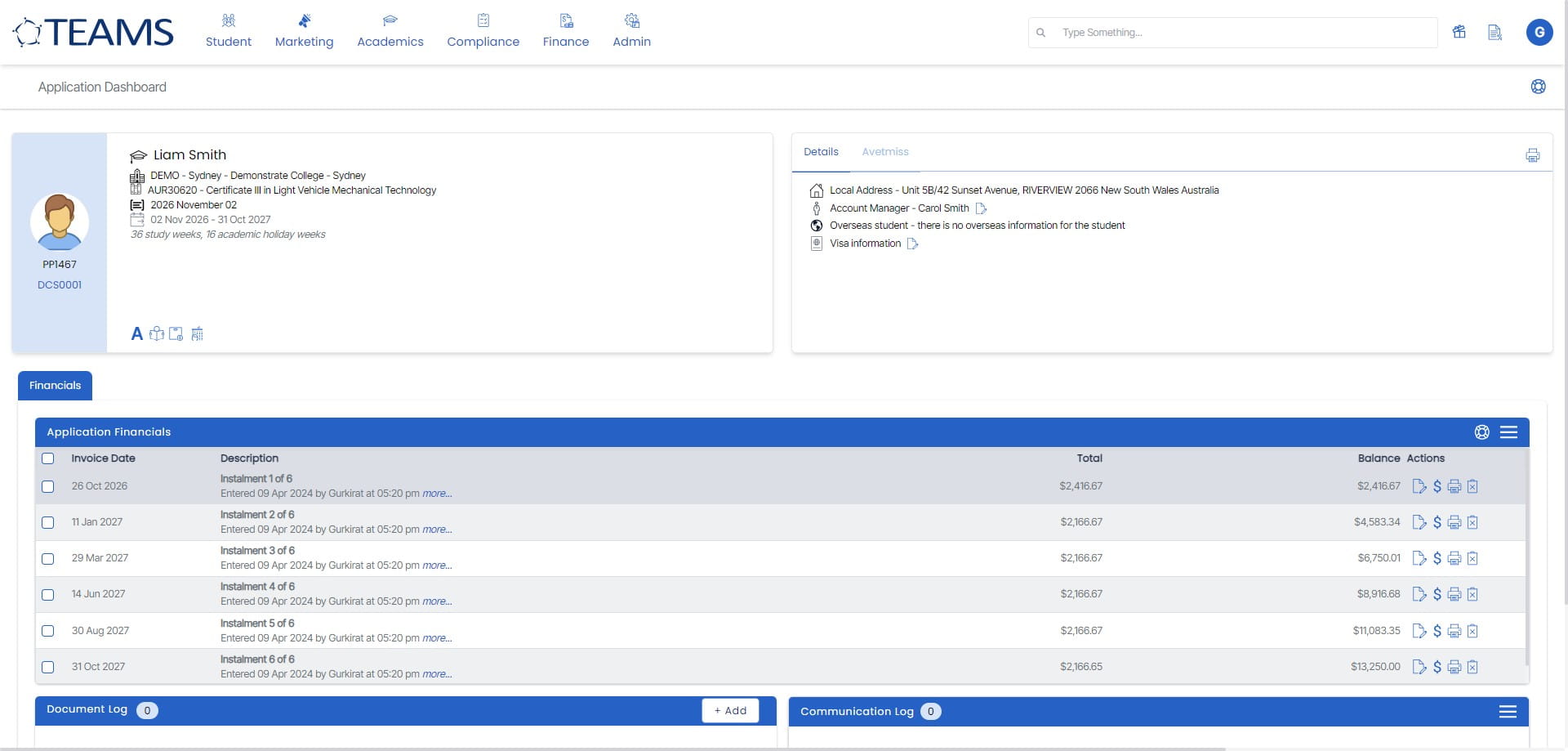
Task: Print the Instalment 3 of 6 invoice
Action: point(1454,558)
